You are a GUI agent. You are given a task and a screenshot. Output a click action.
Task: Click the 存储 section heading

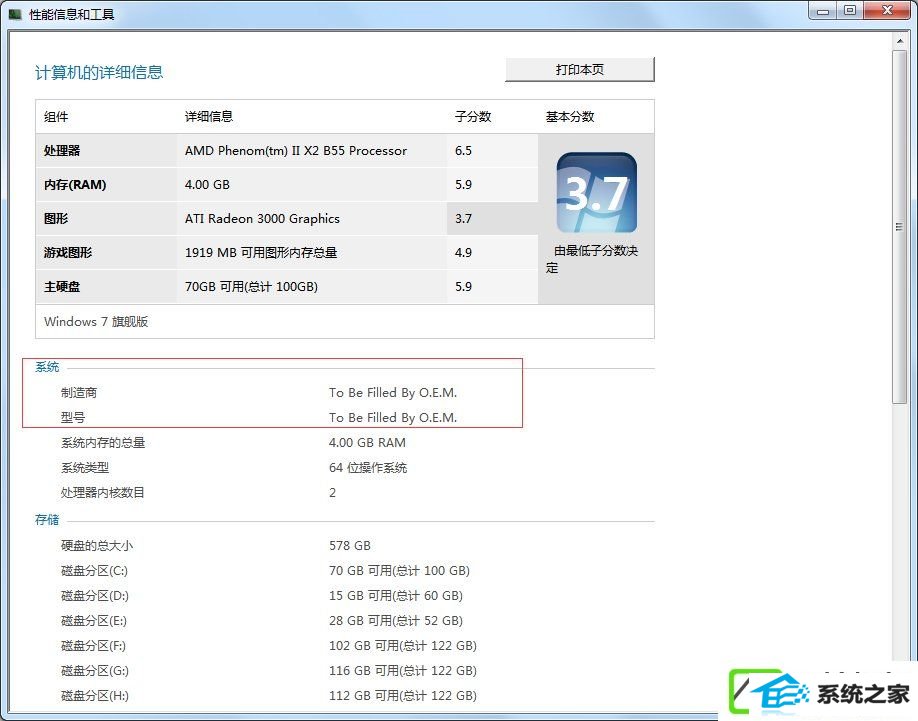point(47,520)
